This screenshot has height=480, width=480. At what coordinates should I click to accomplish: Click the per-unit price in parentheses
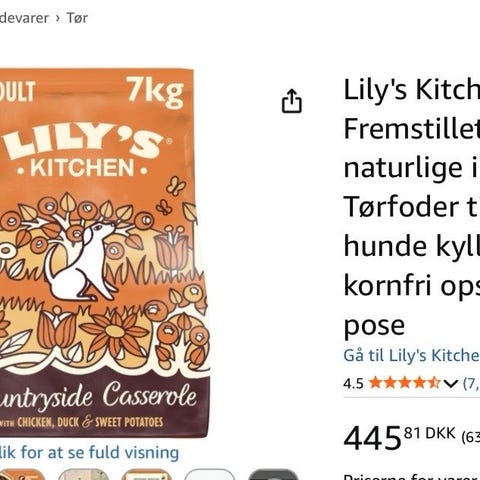click(x=471, y=436)
